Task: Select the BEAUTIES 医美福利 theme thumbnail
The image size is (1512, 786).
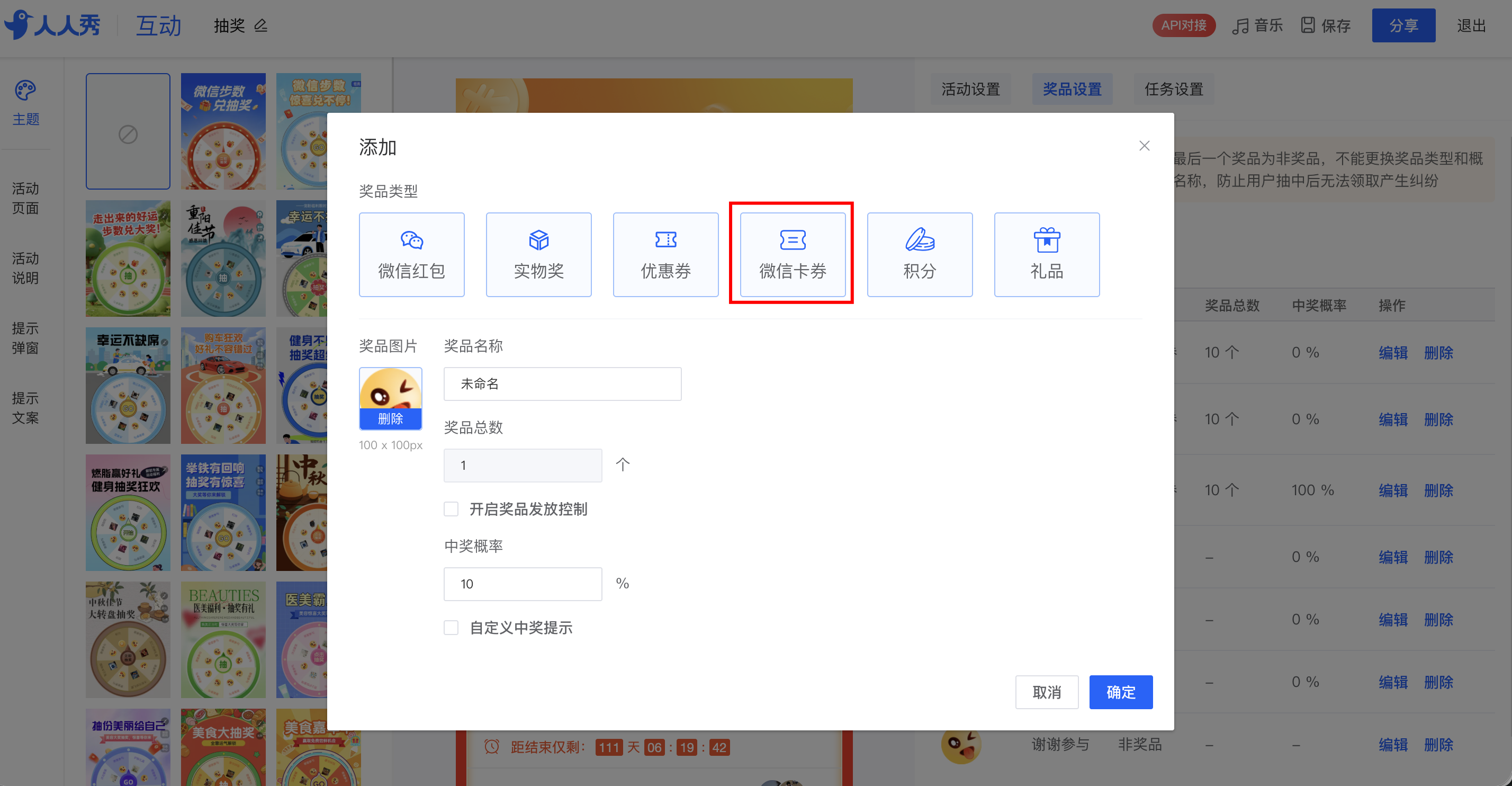Action: pos(223,640)
